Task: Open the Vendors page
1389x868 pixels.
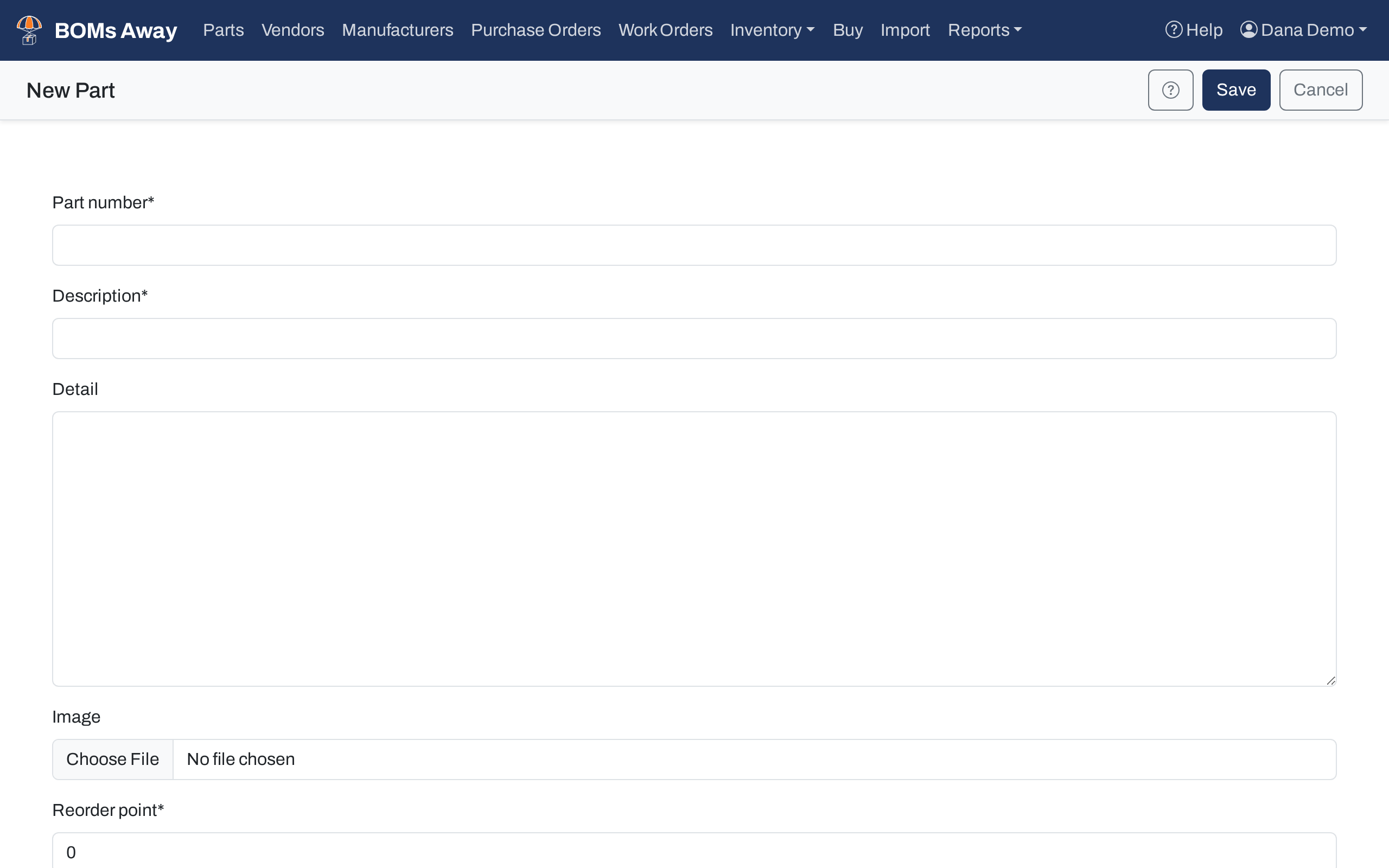Action: coord(293,30)
